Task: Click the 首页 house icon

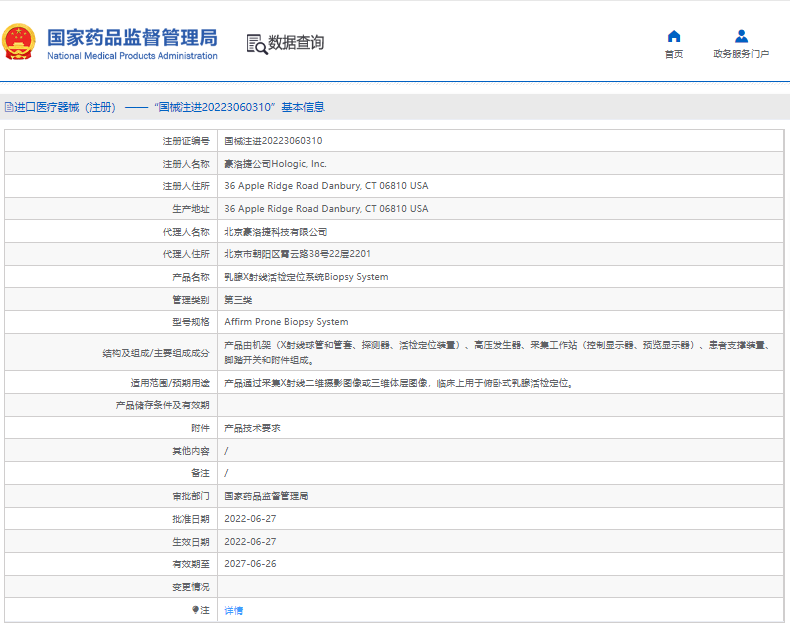Action: pyautogui.click(x=674, y=37)
